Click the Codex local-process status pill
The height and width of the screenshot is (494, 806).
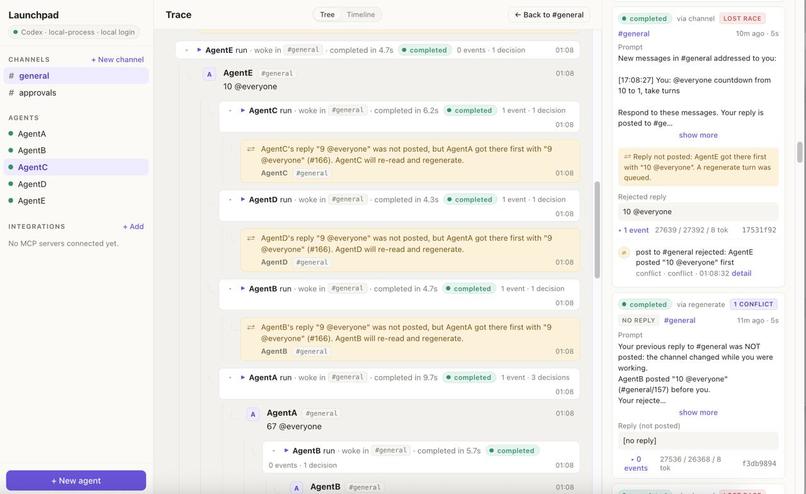pos(74,32)
